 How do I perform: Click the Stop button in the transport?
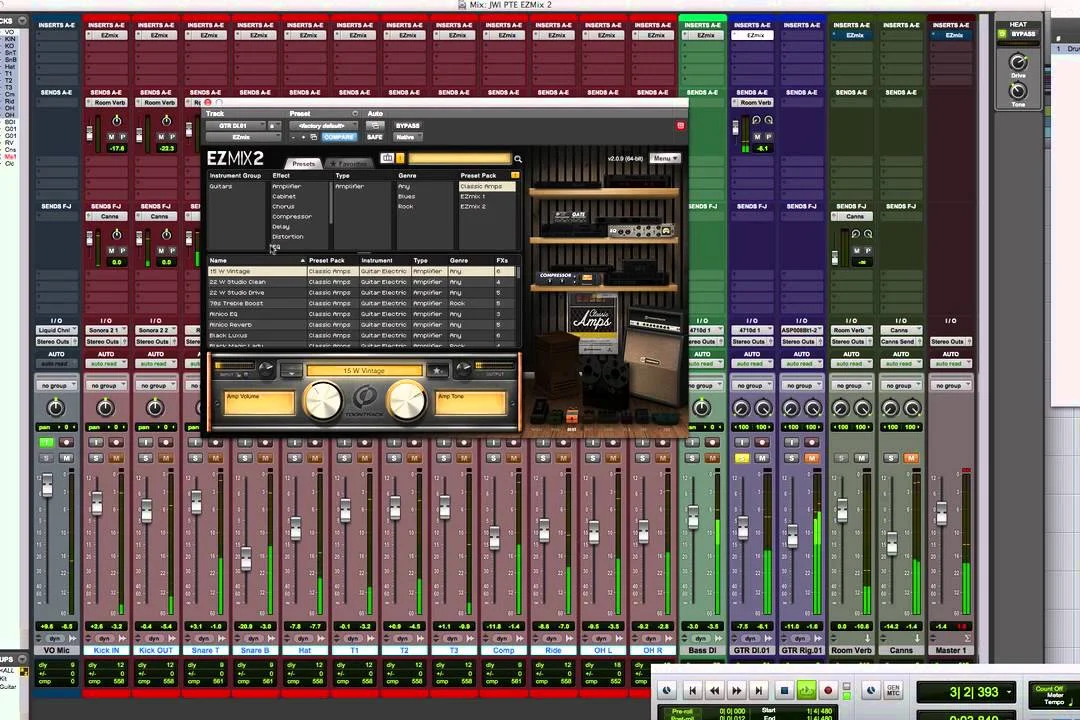pos(784,690)
